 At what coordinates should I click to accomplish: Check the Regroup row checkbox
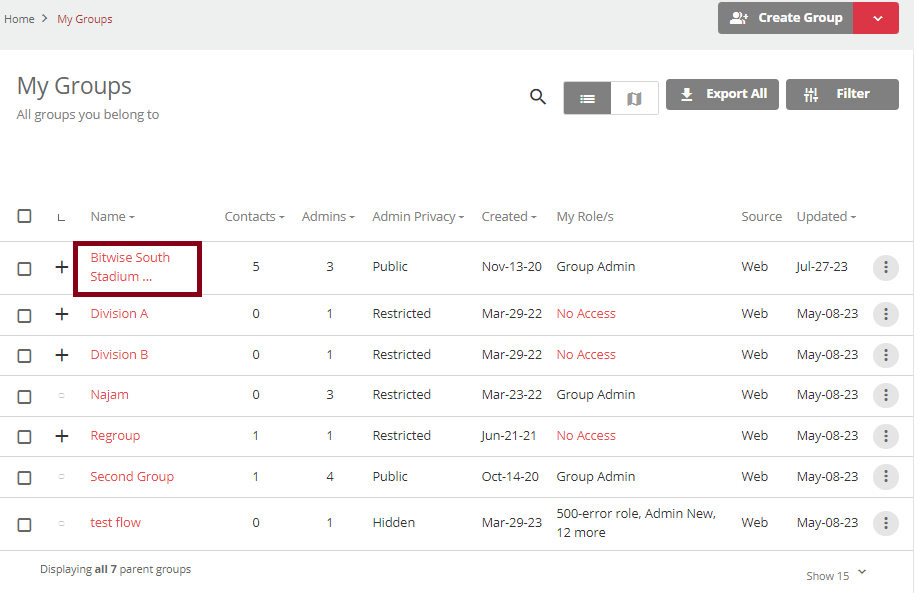point(24,437)
